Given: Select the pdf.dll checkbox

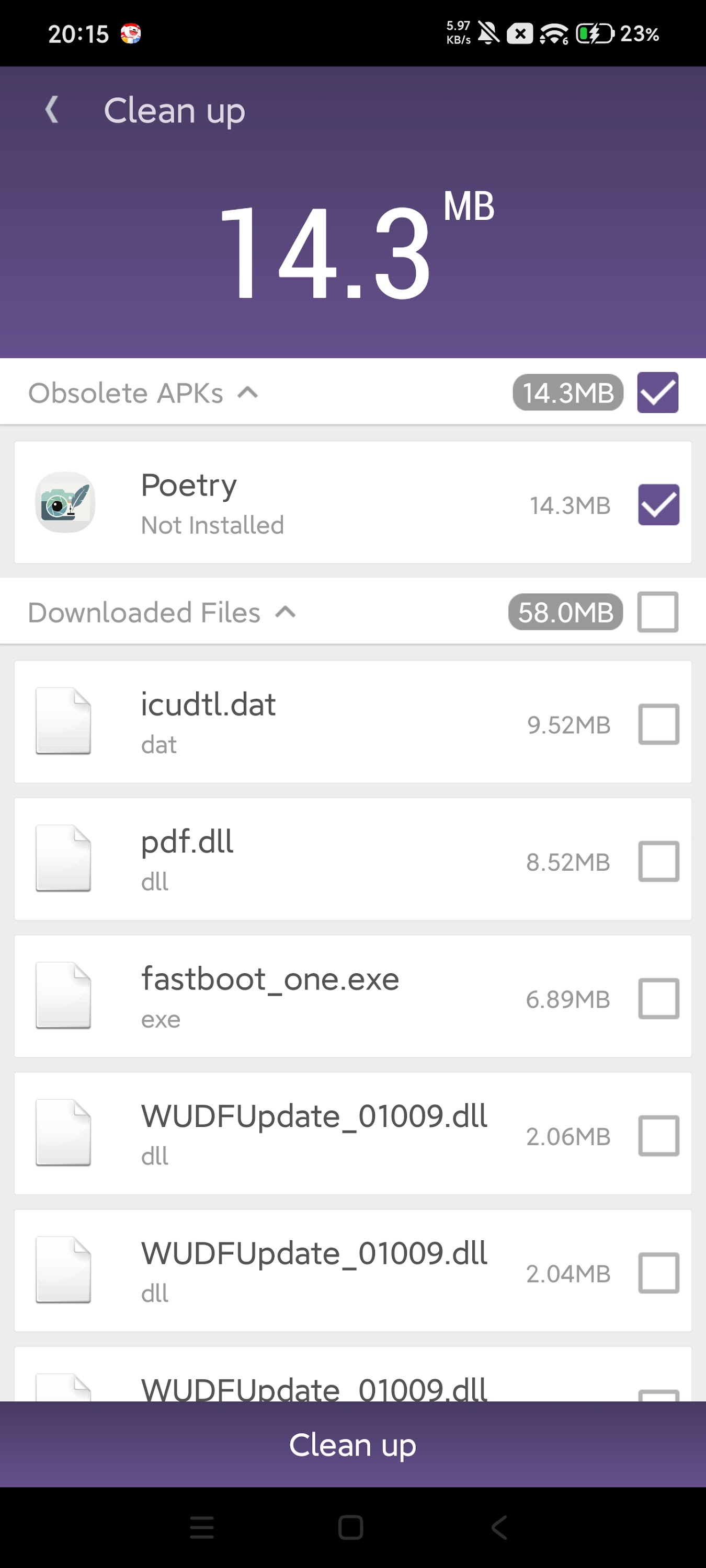Looking at the screenshot, I should pyautogui.click(x=658, y=861).
